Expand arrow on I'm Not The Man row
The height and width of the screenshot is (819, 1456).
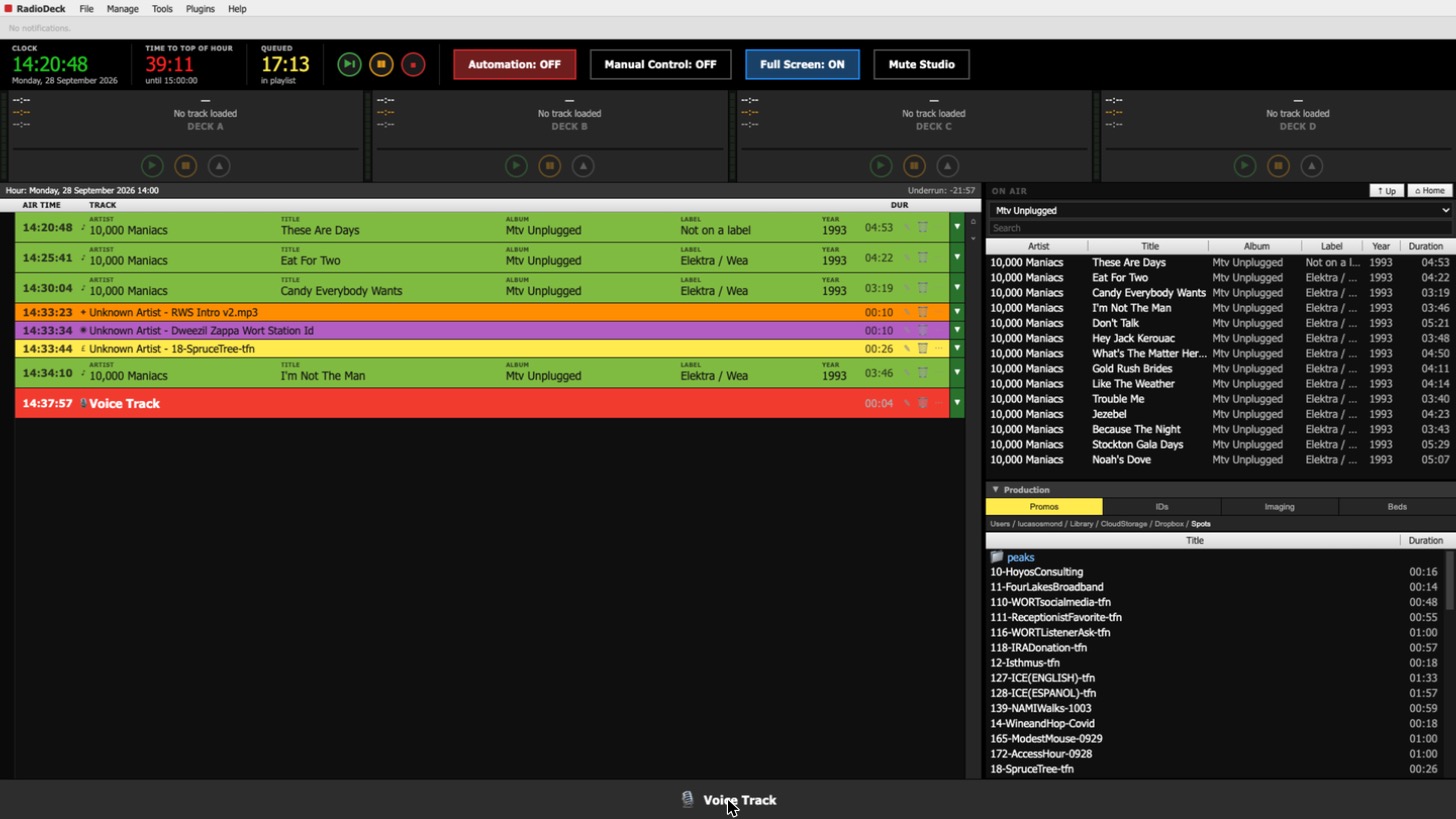(957, 373)
